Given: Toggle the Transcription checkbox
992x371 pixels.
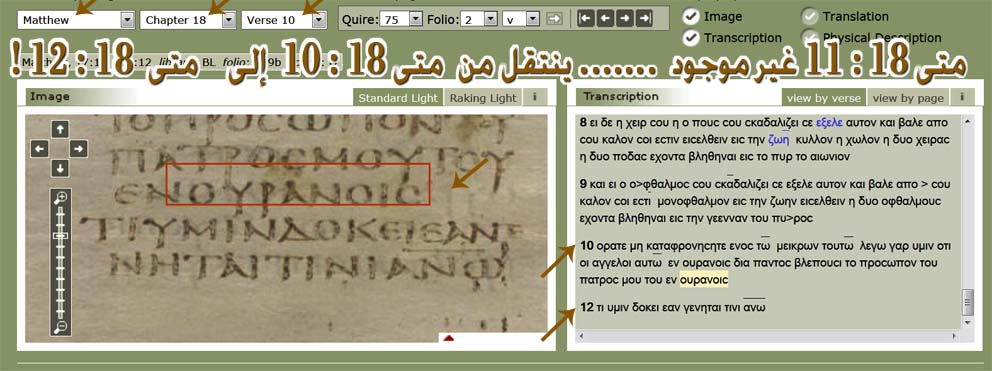Looking at the screenshot, I should point(691,37).
